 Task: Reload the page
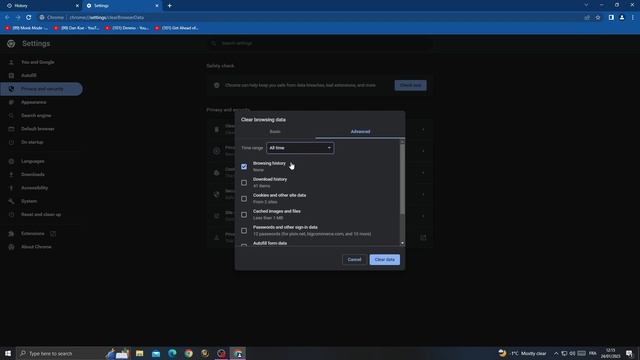click(29, 18)
